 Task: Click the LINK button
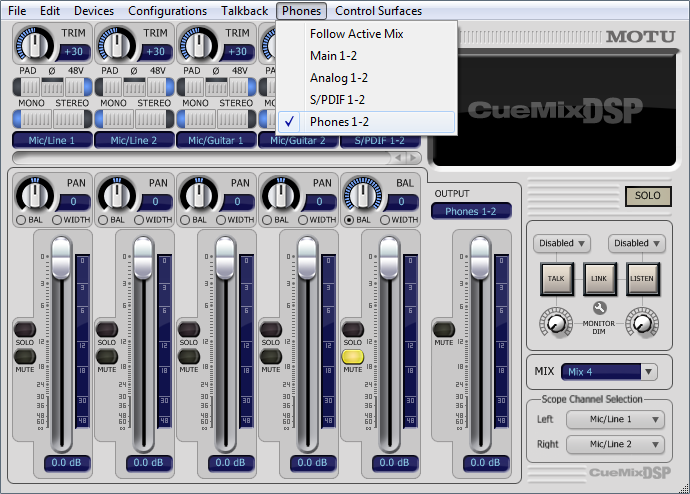point(599,279)
